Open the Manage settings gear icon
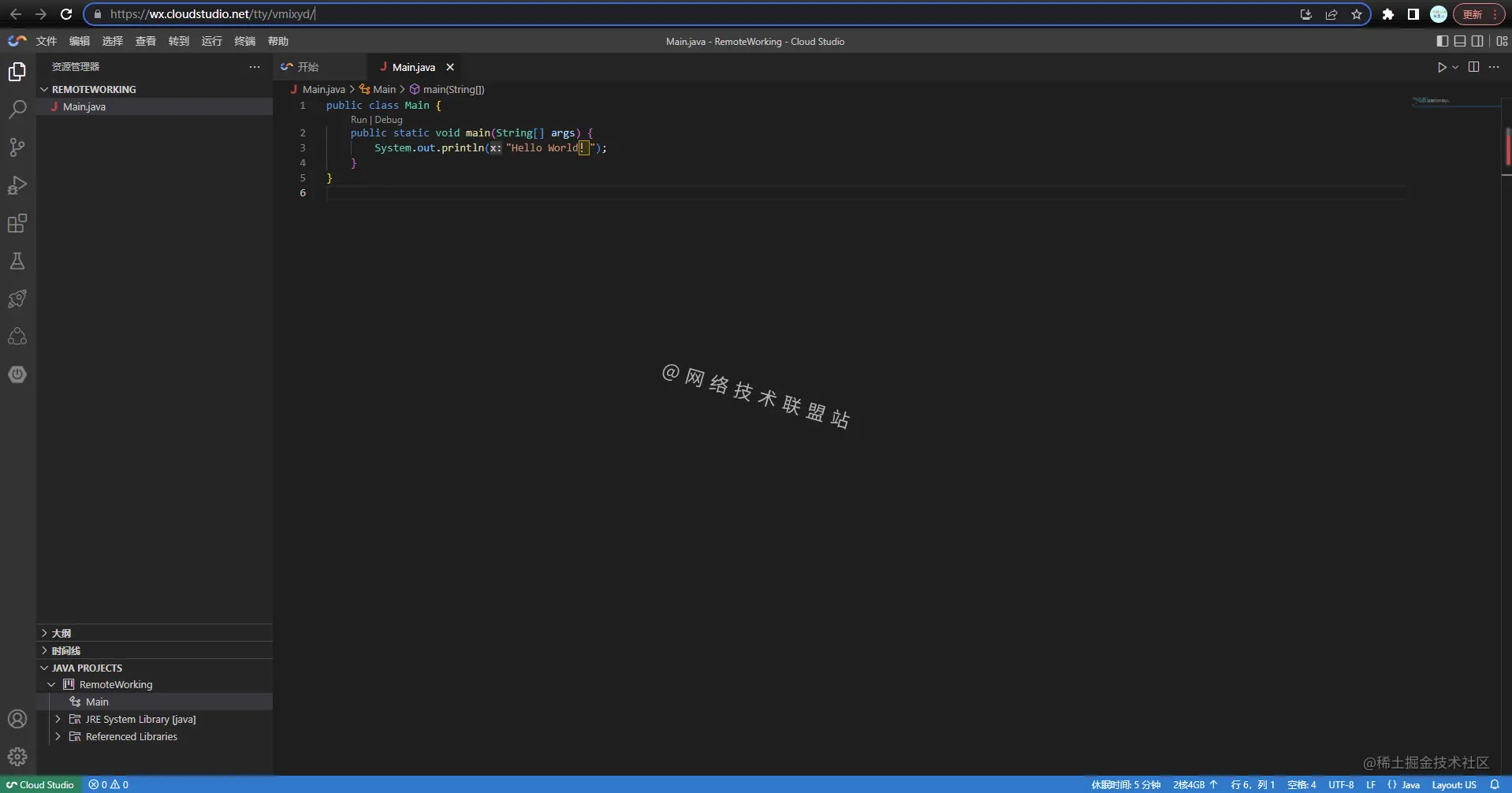This screenshot has width=1512, height=793. point(17,757)
